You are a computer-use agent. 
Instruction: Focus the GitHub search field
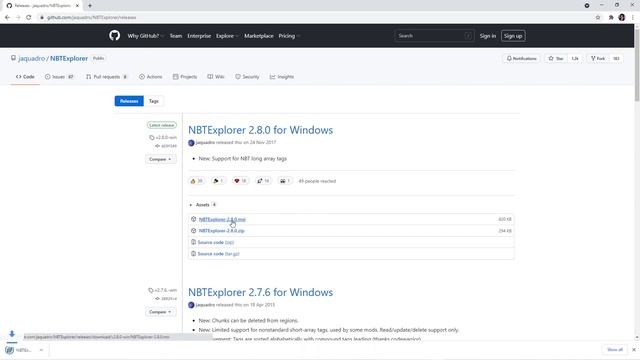[434, 36]
